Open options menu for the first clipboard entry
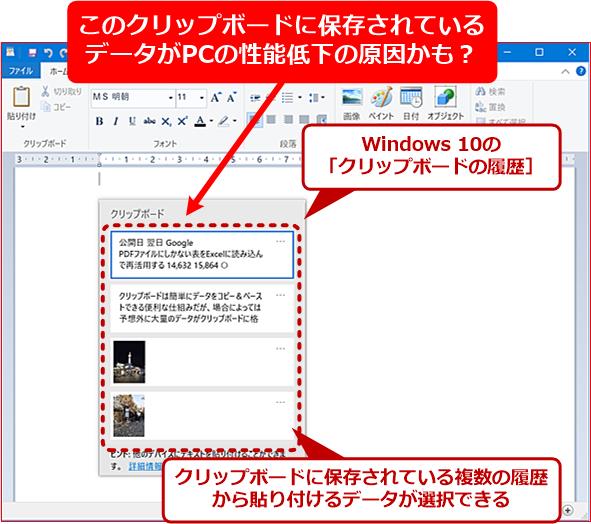This screenshot has height=524, width=591. click(280, 241)
